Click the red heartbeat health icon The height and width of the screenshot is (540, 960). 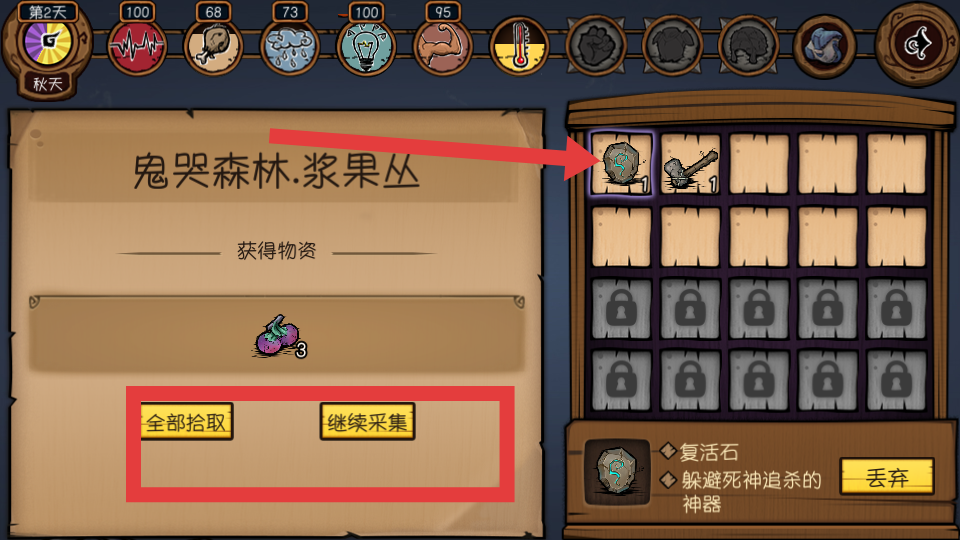(x=137, y=47)
